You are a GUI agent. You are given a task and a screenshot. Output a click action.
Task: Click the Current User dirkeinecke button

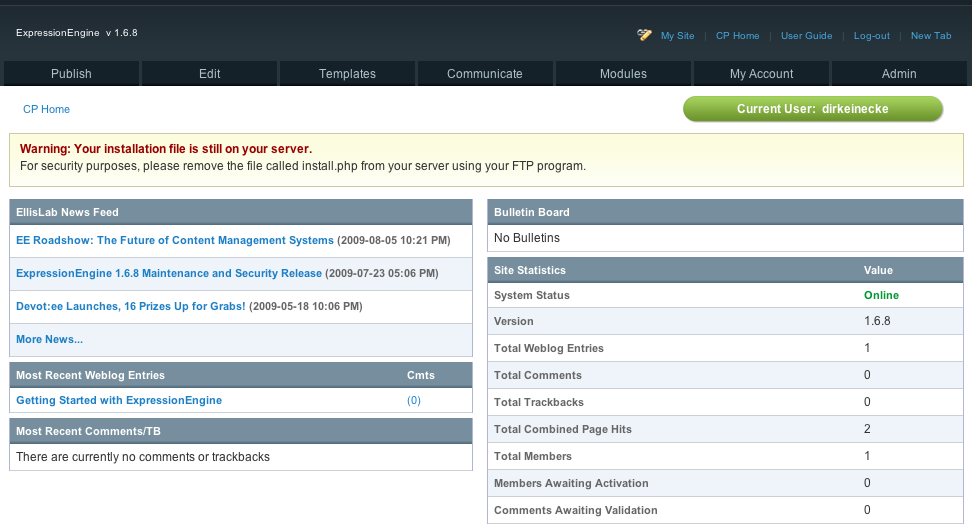813,108
